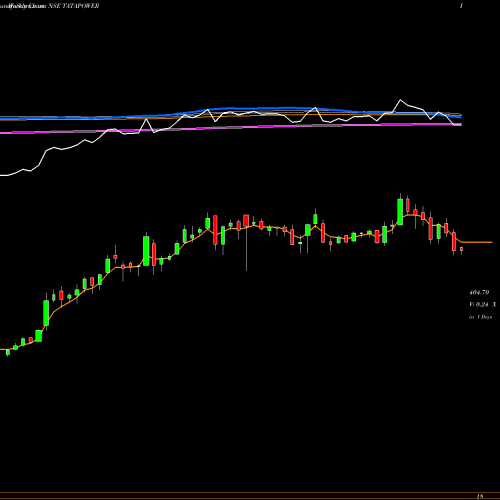Screen dimensions: 500x500
Task: Select the white indicator line at its peak
Action: coord(400,100)
